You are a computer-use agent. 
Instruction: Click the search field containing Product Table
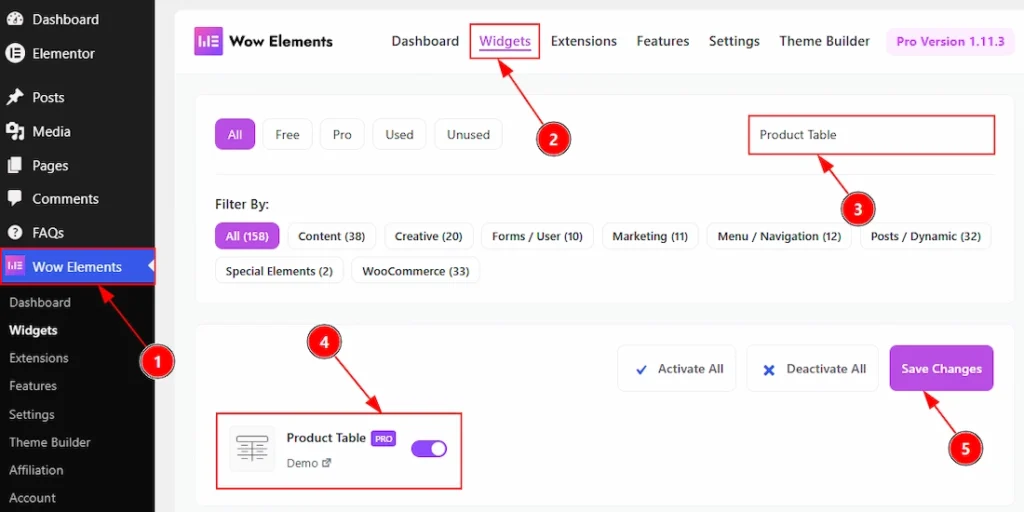pos(871,135)
